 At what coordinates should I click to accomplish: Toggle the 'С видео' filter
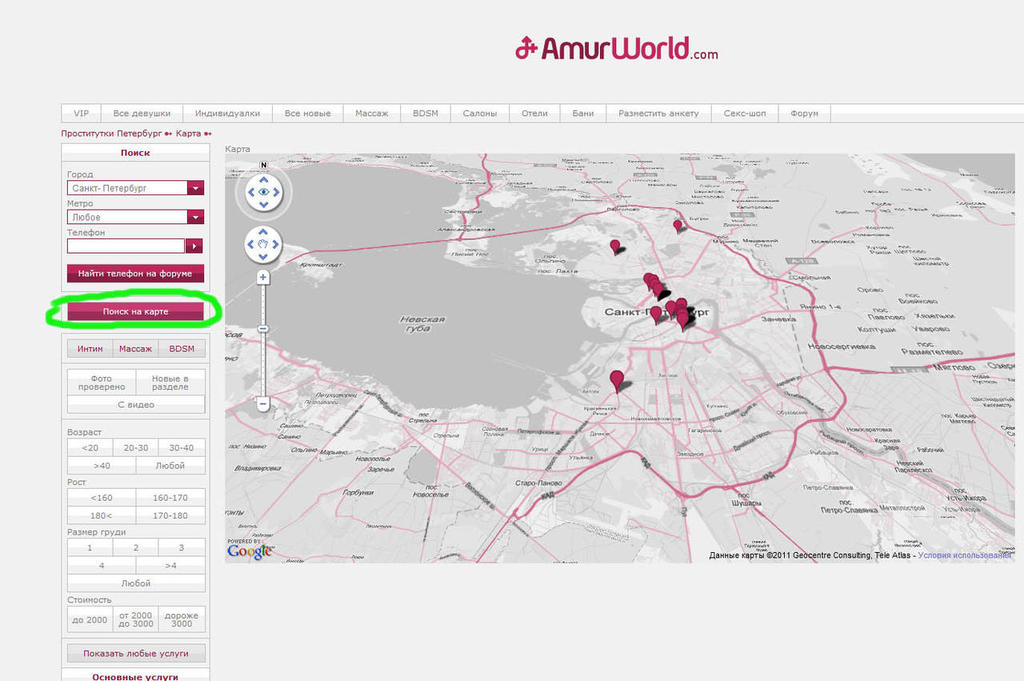coord(136,405)
